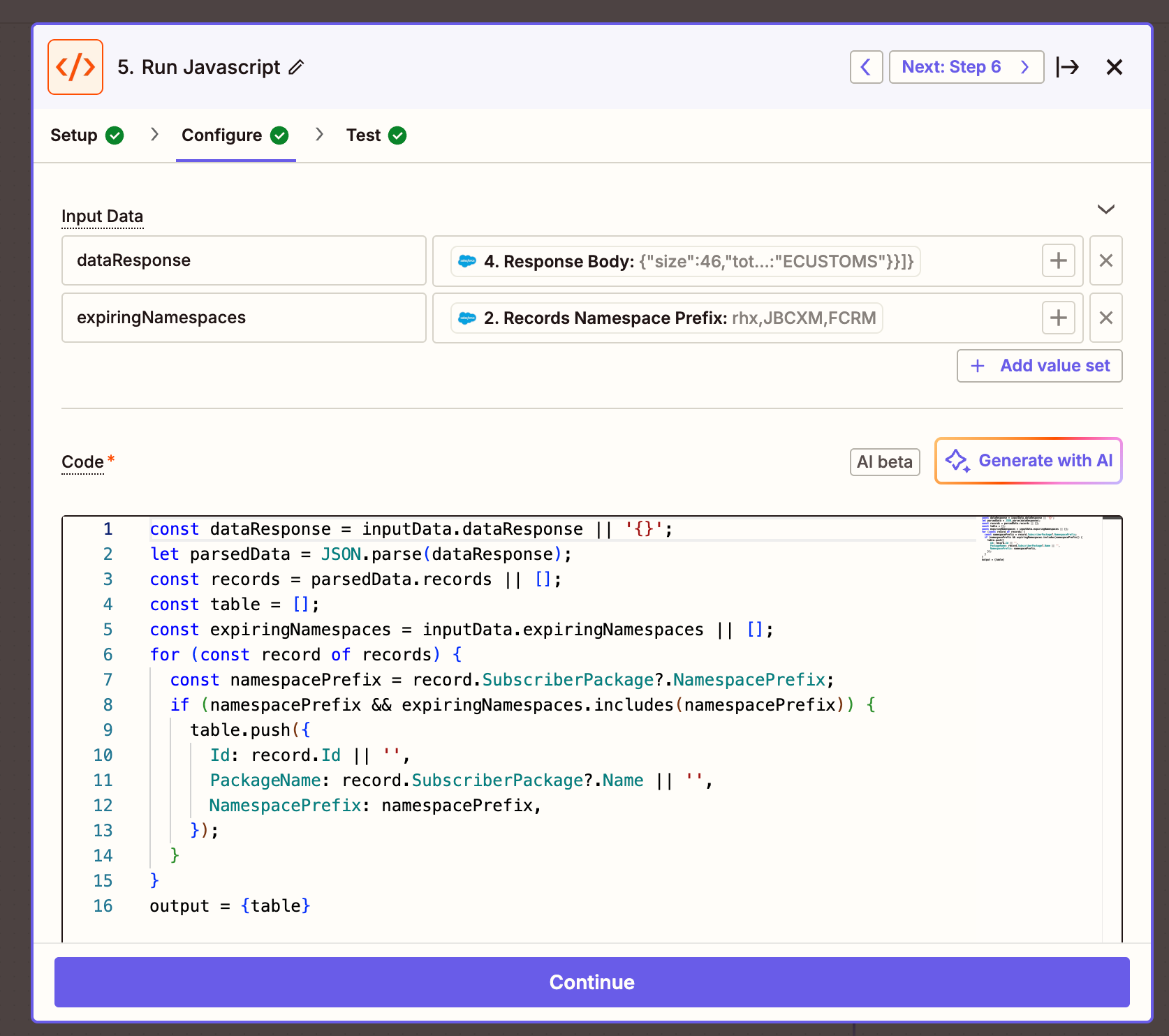1169x1036 pixels.
Task: Switch to the Setup tab
Action: coord(87,135)
